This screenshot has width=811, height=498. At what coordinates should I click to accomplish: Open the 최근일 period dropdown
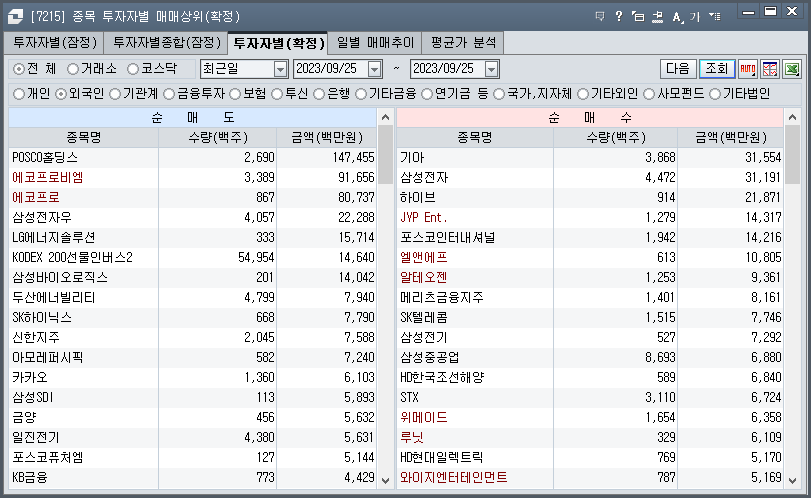click(x=280, y=69)
